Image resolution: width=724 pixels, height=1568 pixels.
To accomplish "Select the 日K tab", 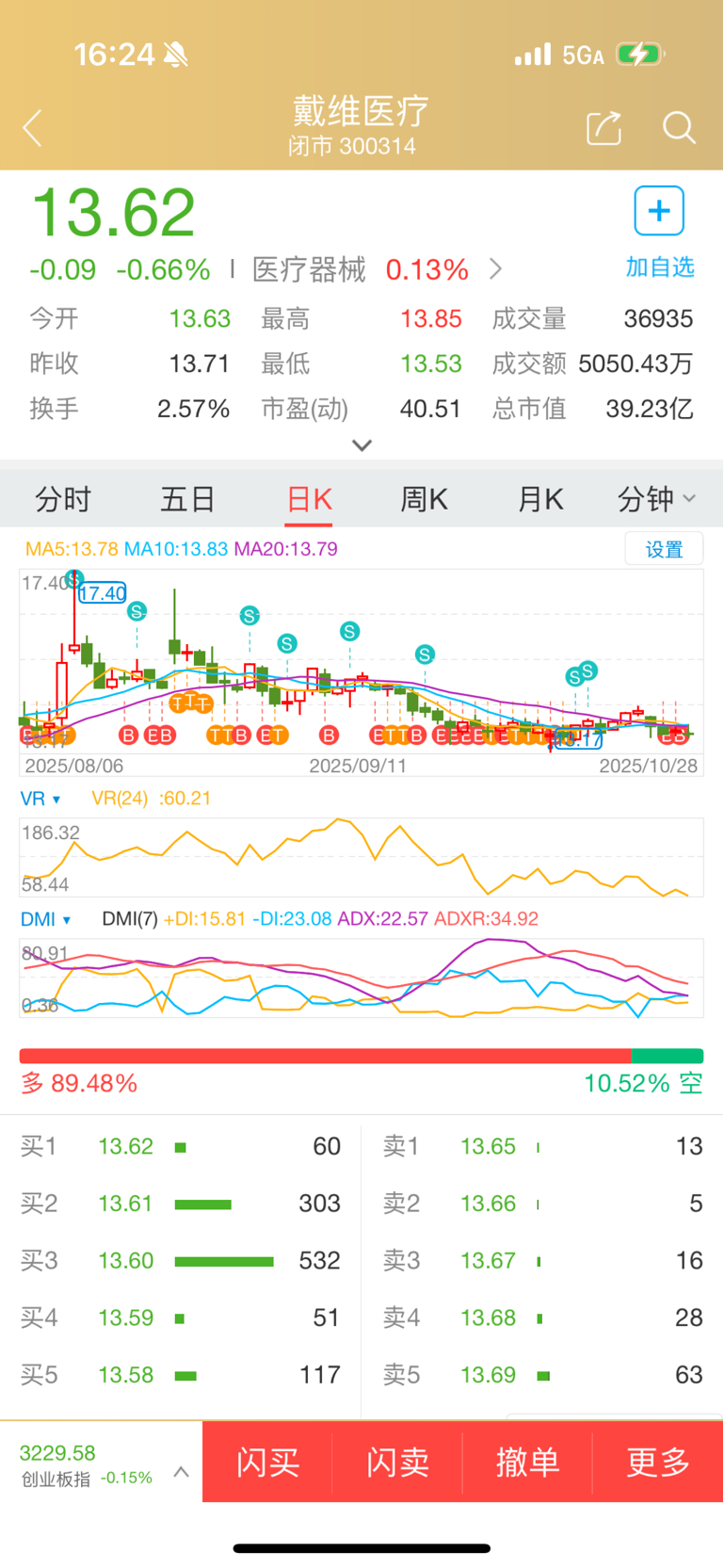I will [310, 499].
